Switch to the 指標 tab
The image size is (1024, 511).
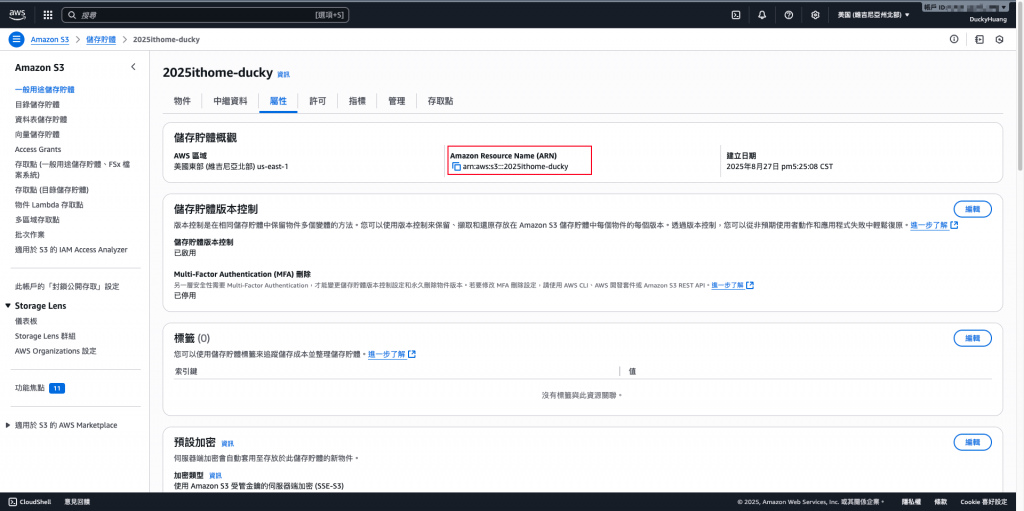357,101
